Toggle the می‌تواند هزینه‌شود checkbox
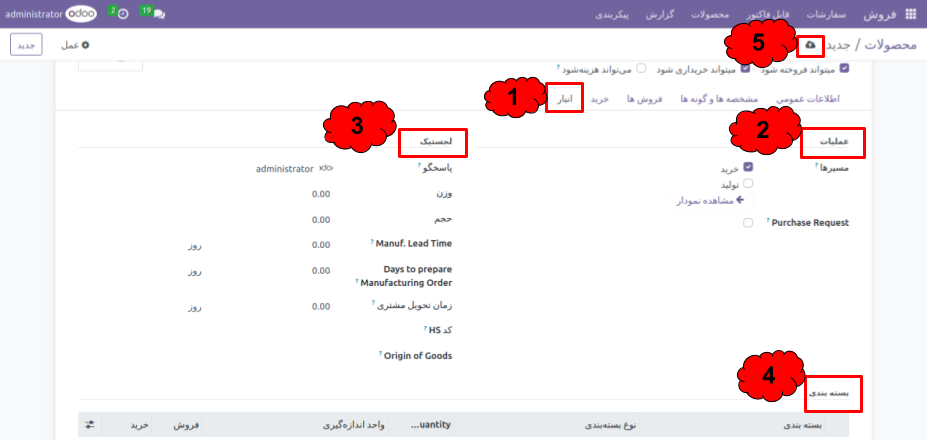Screen dimensions: 928x440 (x=641, y=68)
